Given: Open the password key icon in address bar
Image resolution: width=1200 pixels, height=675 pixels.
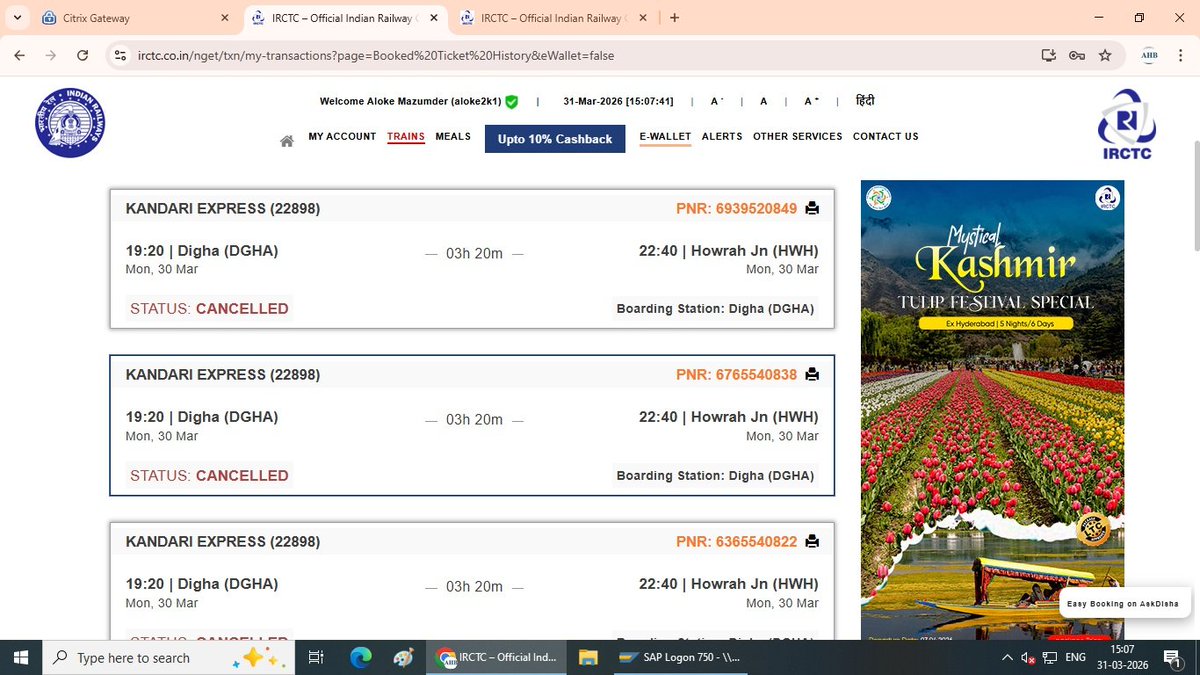Looking at the screenshot, I should point(1077,55).
